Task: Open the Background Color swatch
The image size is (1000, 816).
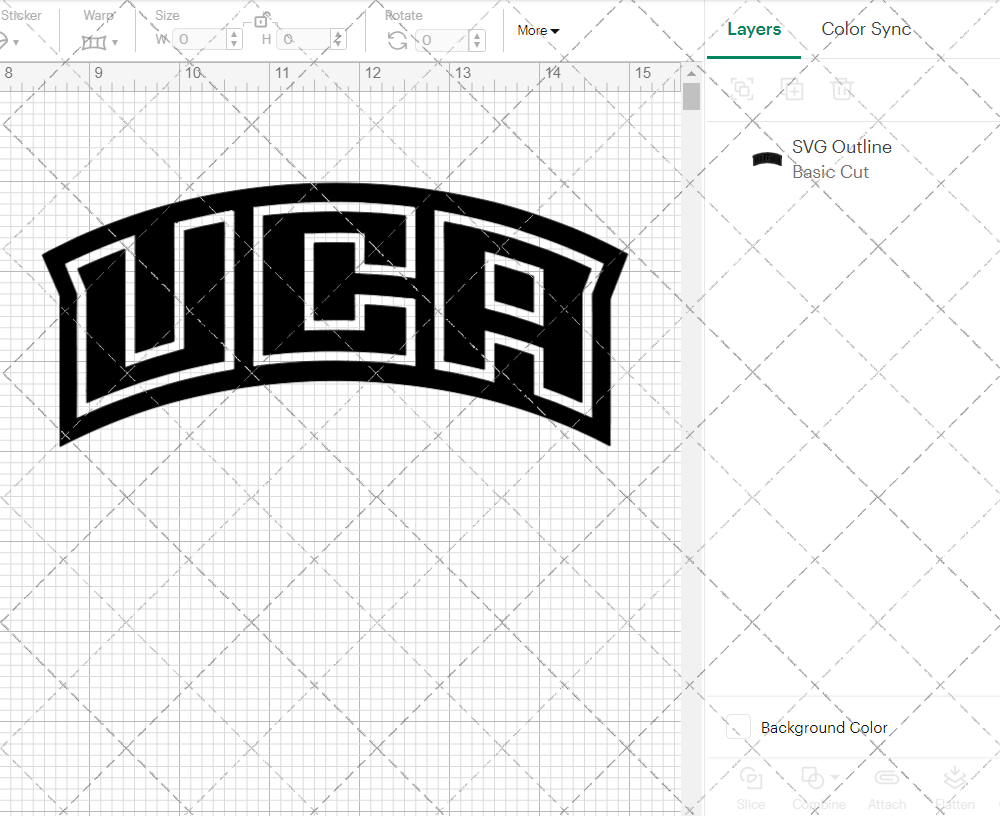Action: 737,727
